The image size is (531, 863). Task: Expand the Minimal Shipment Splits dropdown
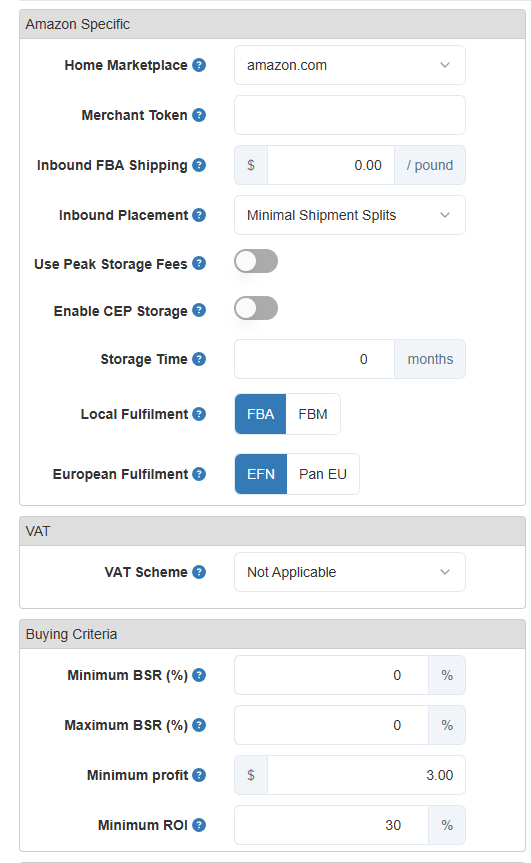[x=350, y=215]
